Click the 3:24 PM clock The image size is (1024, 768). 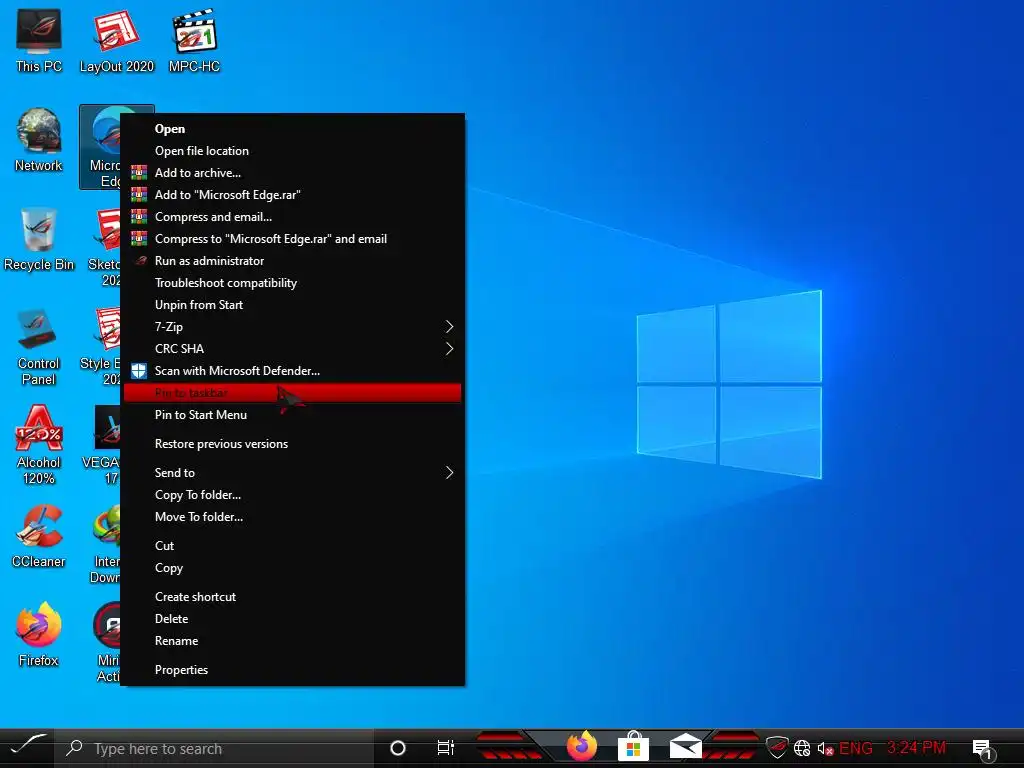pyautogui.click(x=916, y=747)
